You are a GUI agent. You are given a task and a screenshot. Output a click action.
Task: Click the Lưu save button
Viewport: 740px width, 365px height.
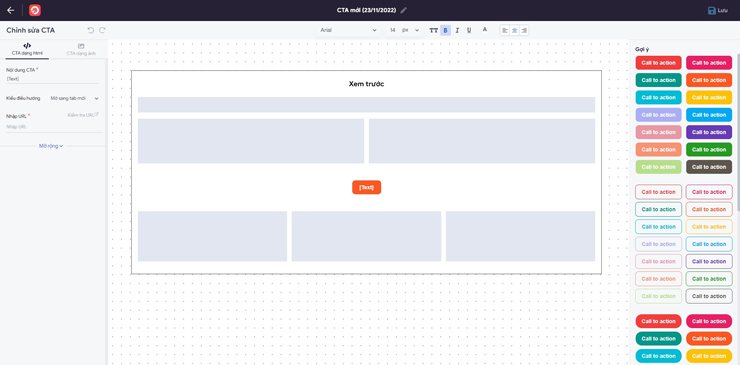click(x=717, y=10)
